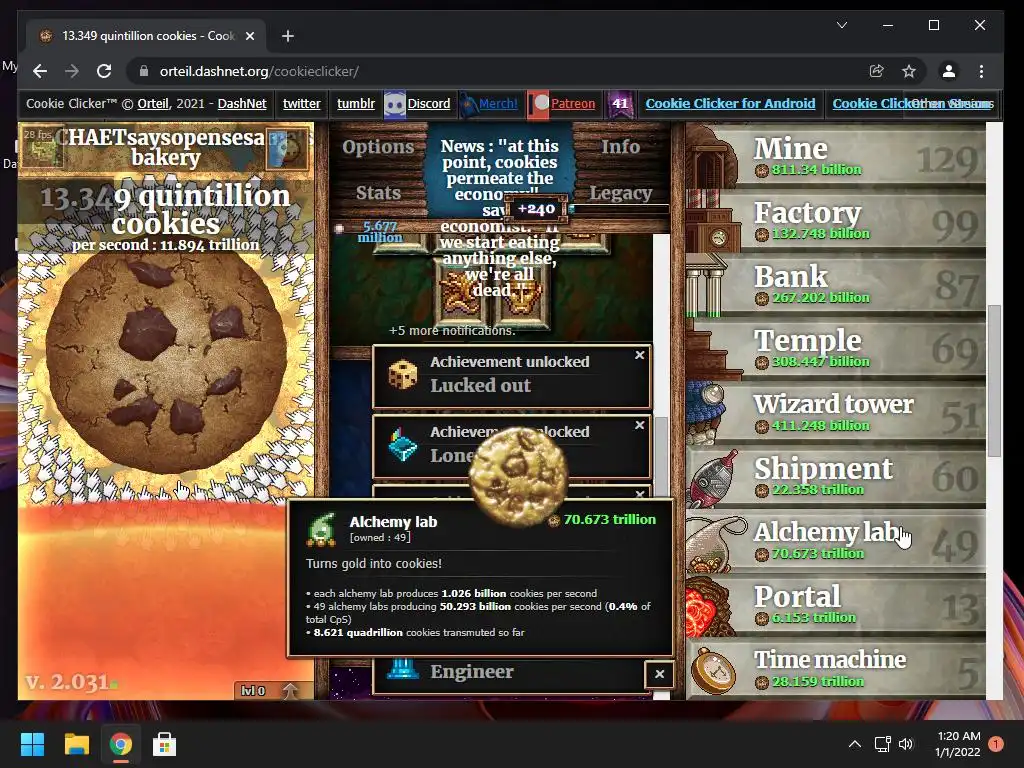Image resolution: width=1024 pixels, height=768 pixels.
Task: Open File Explorer from the taskbar
Action: point(76,744)
